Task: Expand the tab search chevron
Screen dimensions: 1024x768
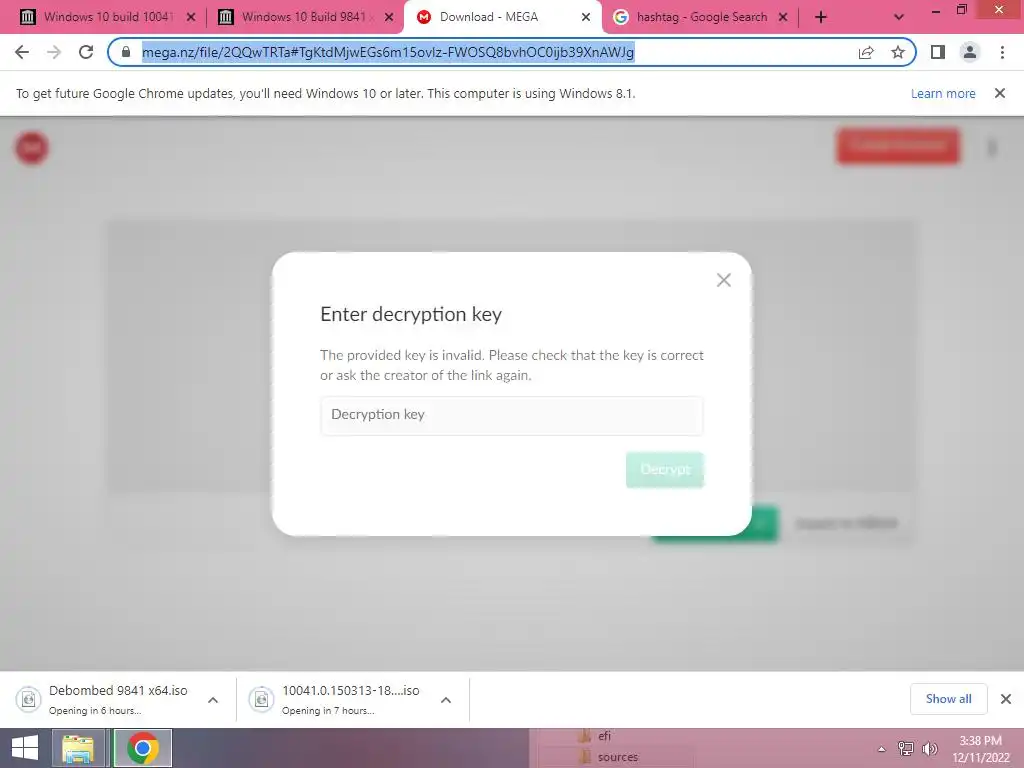Action: [899, 17]
